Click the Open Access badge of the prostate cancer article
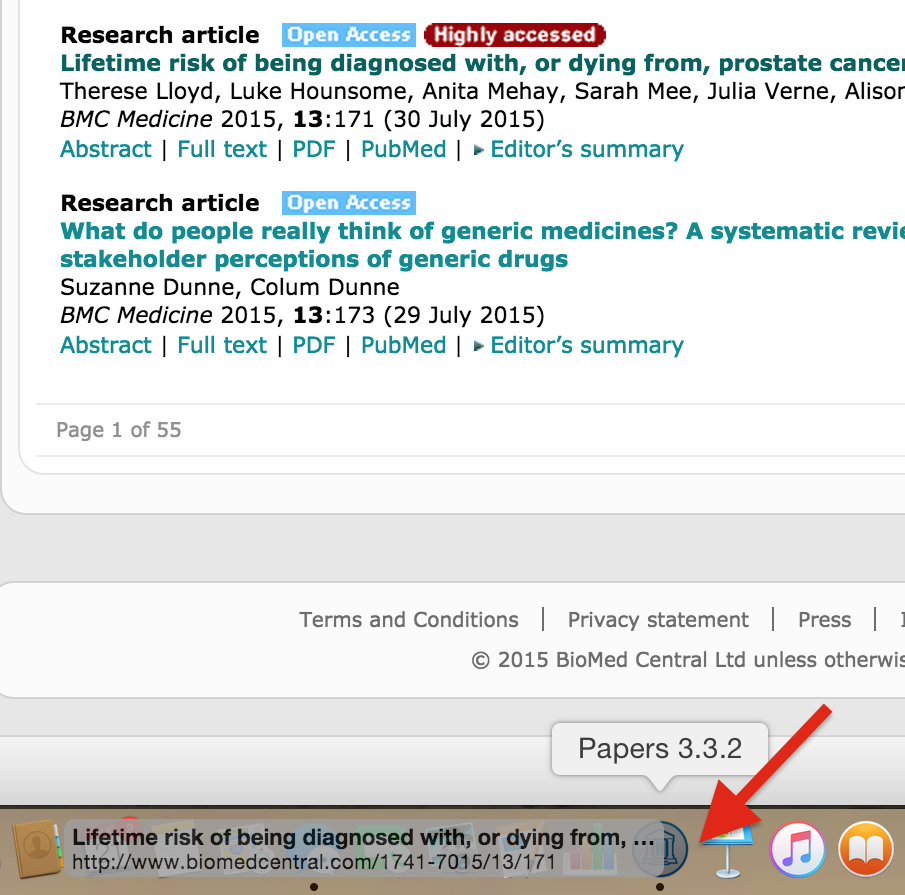The width and height of the screenshot is (905, 895). pyautogui.click(x=349, y=35)
